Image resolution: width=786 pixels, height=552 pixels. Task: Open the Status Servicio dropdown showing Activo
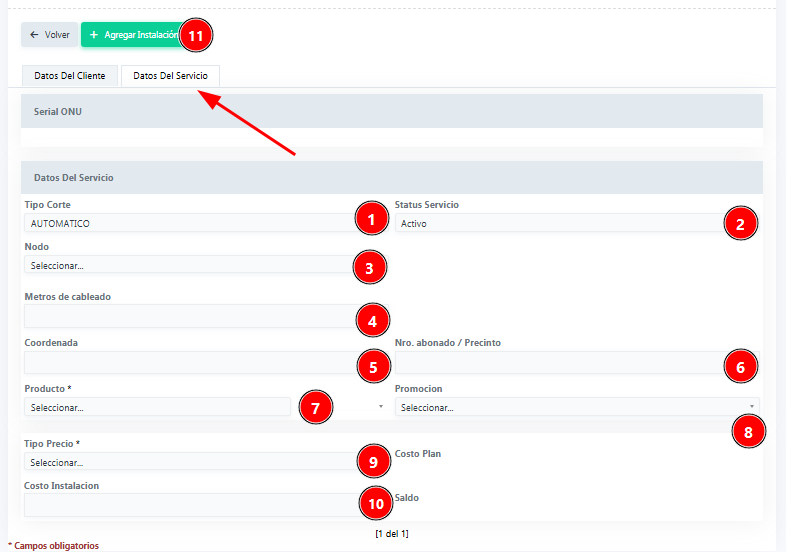tap(558, 223)
